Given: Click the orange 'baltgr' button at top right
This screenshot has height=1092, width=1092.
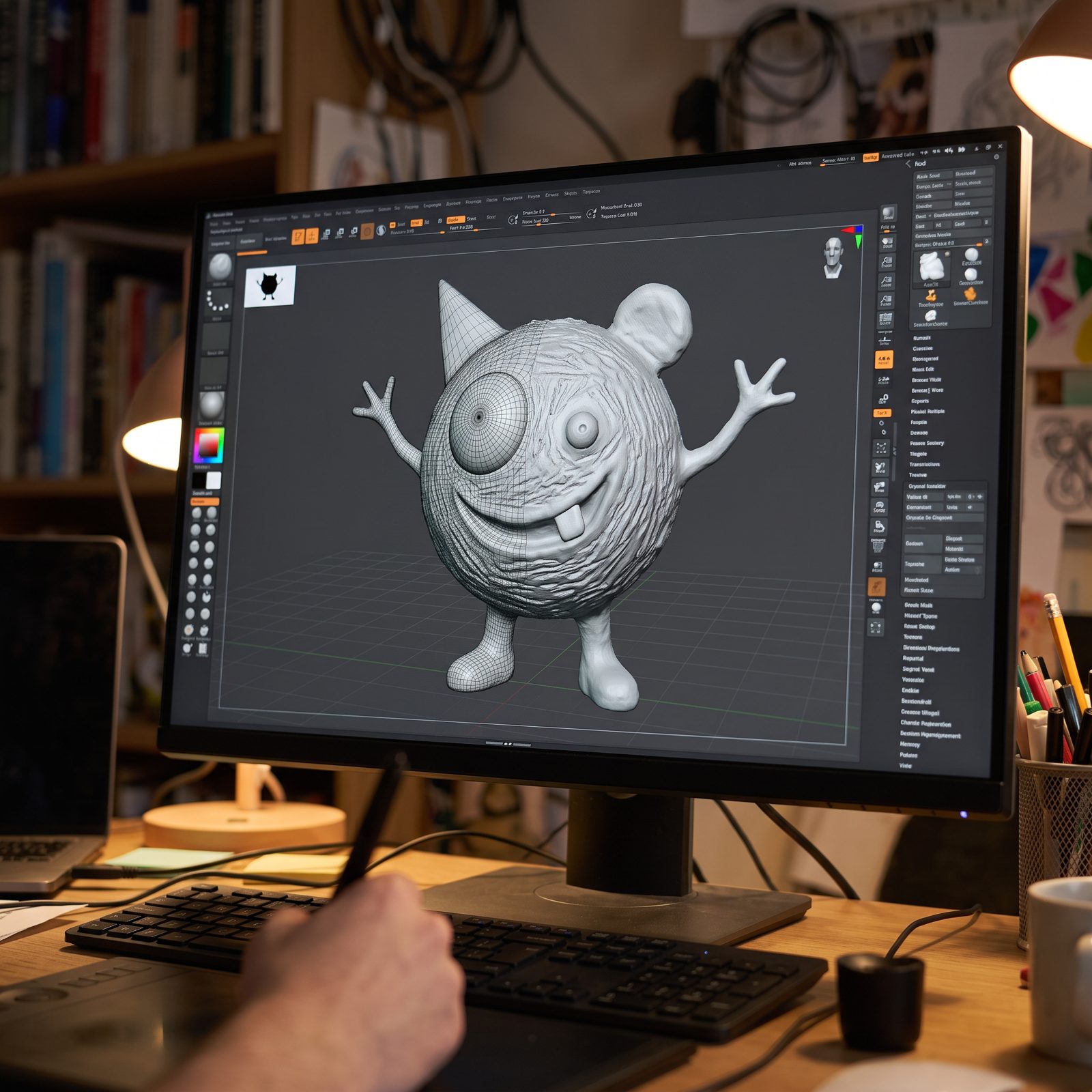Looking at the screenshot, I should tap(870, 158).
